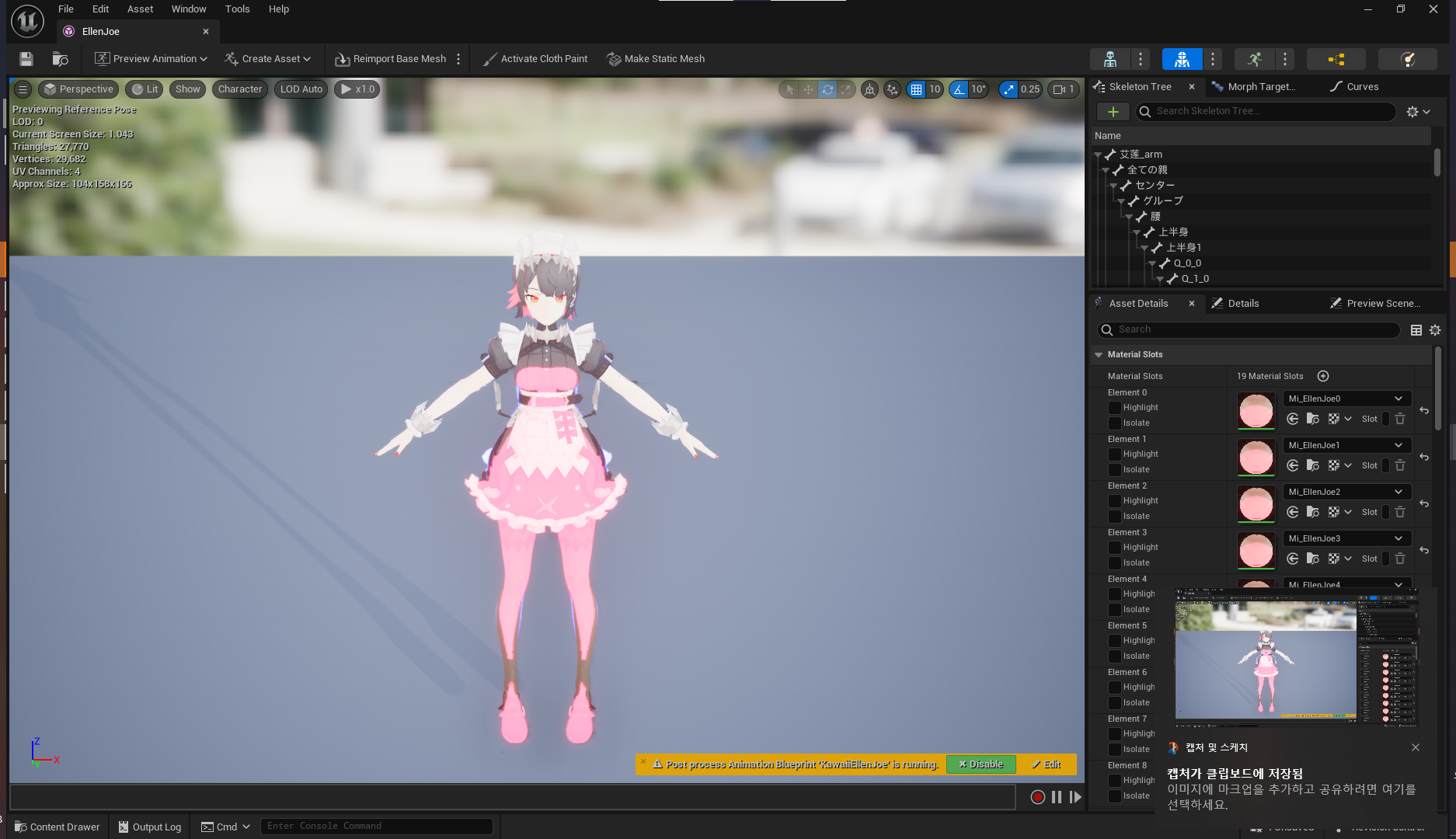Activate scale tool in viewport

846,89
